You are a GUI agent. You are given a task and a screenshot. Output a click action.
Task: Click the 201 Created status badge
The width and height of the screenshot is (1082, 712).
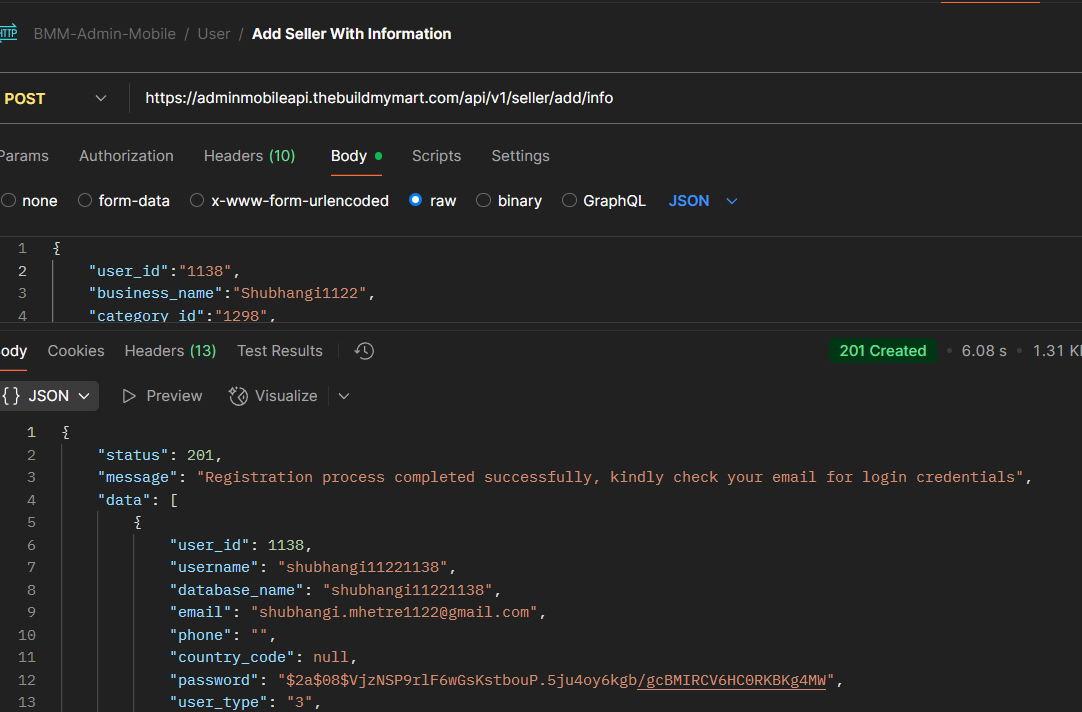coord(883,351)
